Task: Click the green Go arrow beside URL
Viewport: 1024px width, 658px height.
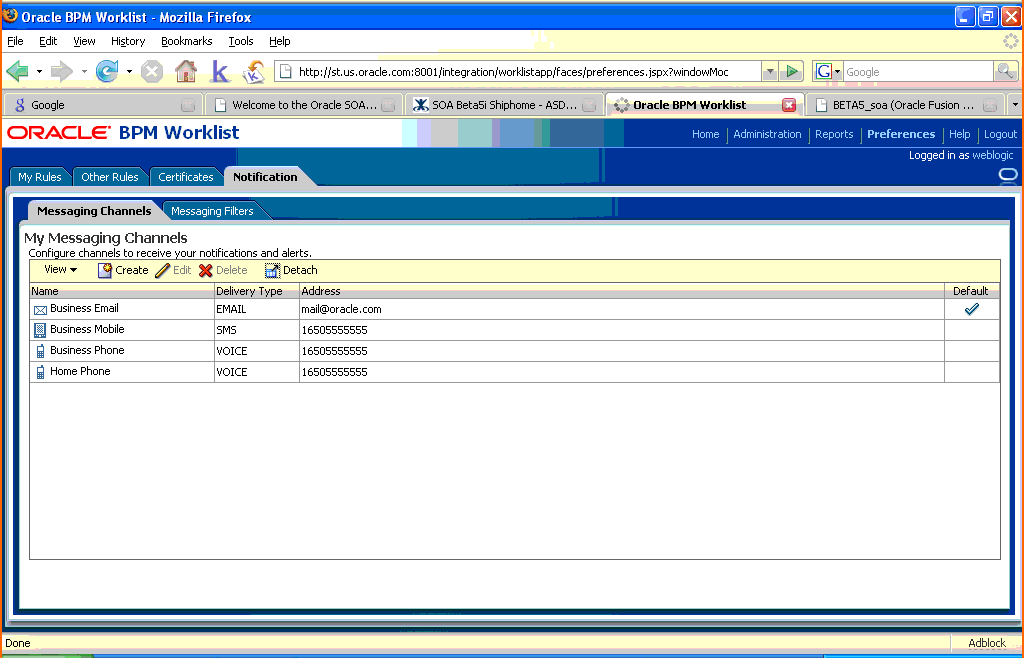Action: 792,72
